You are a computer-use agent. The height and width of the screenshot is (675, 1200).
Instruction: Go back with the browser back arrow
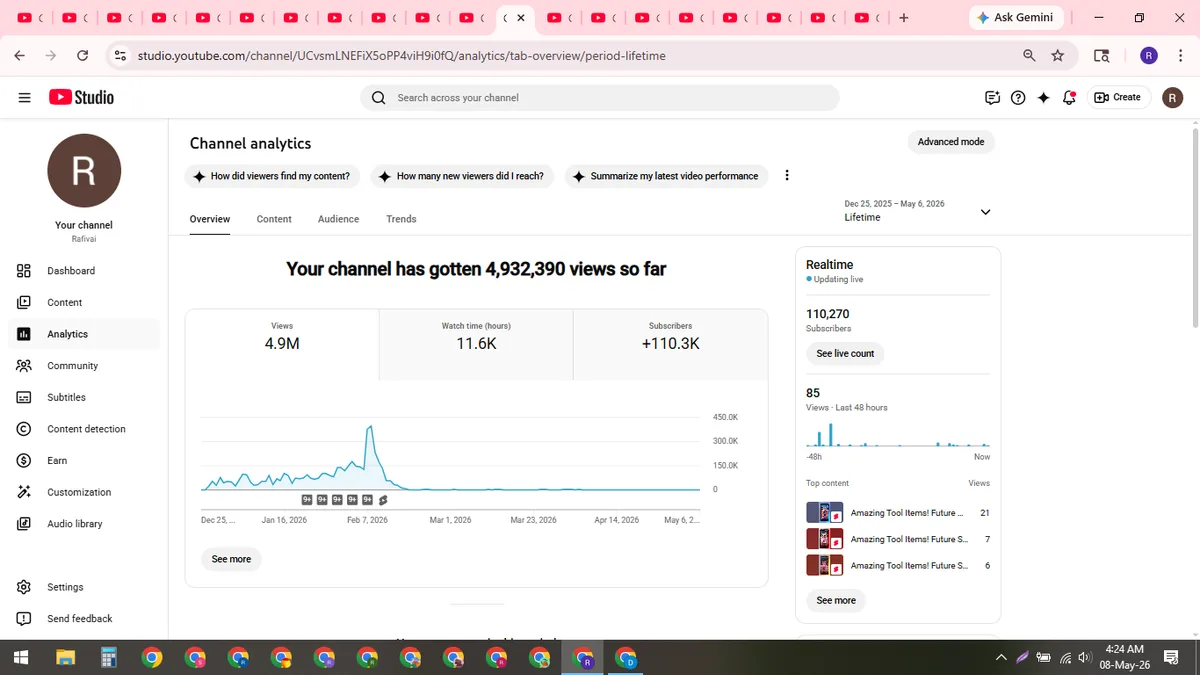(20, 56)
